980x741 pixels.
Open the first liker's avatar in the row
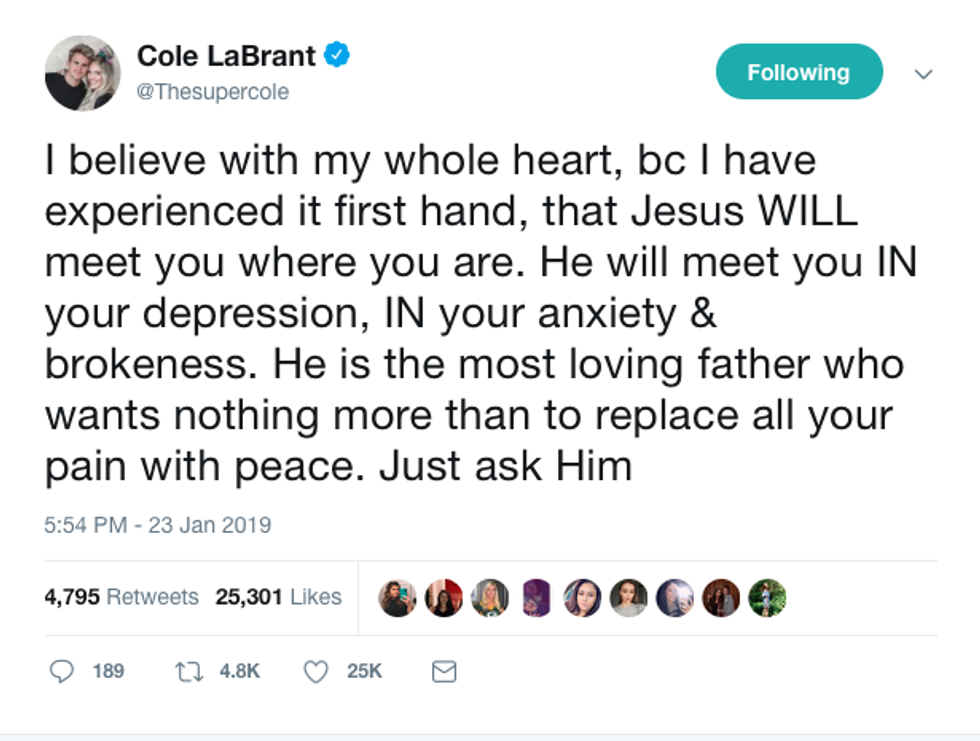click(397, 598)
